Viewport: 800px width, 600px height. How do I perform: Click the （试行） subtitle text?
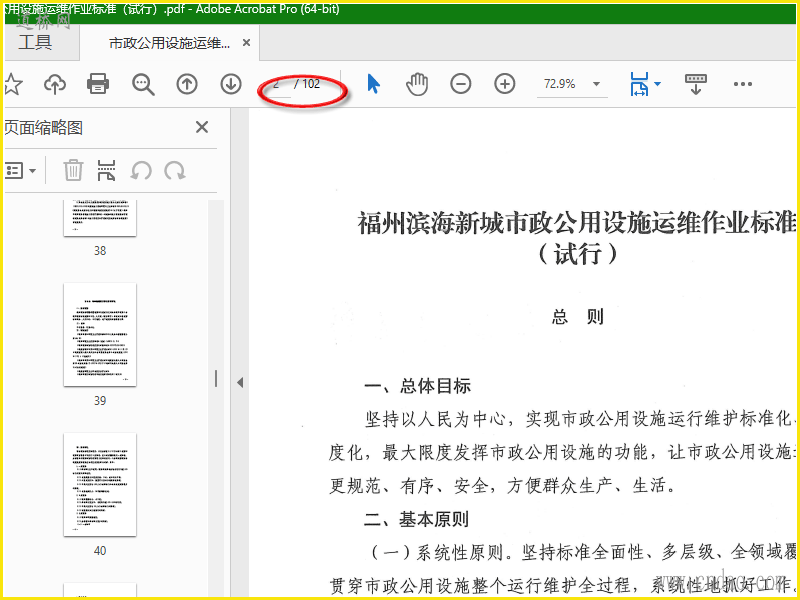[x=578, y=253]
